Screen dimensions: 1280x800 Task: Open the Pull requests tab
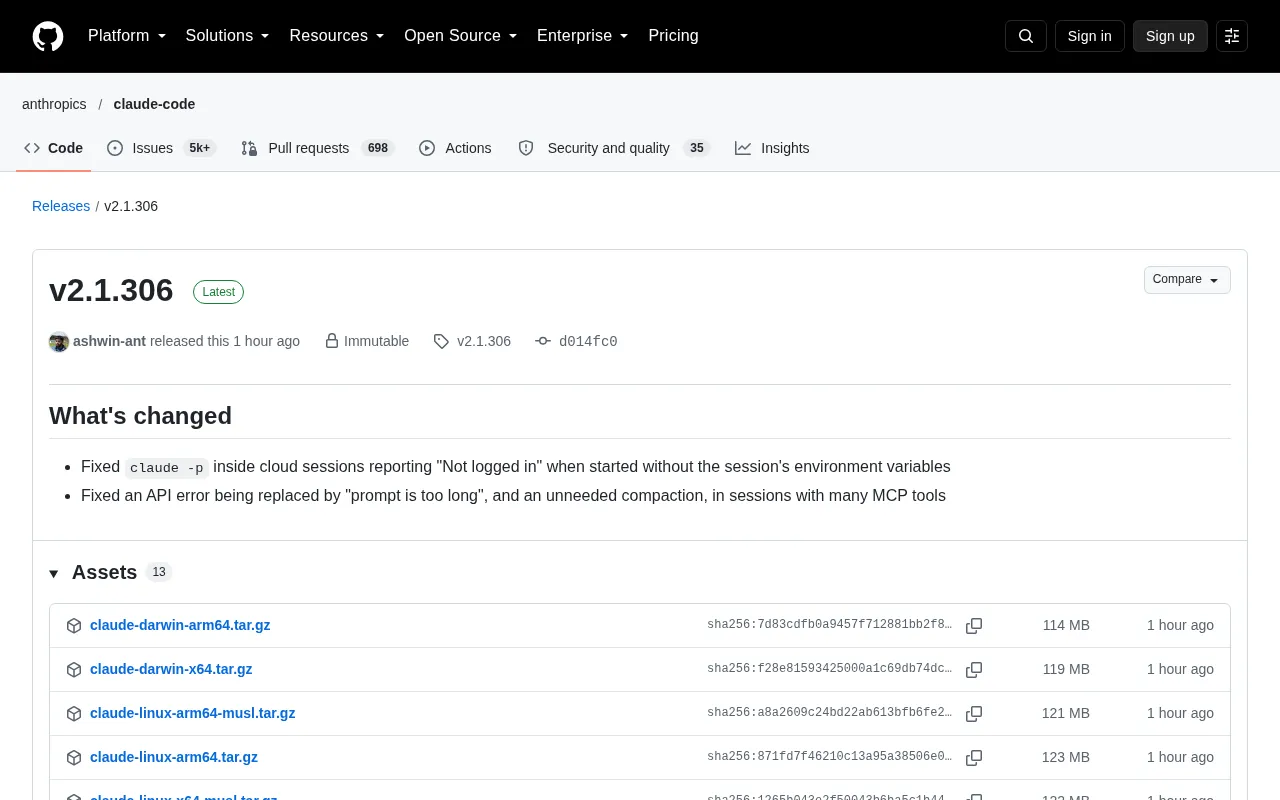(318, 148)
